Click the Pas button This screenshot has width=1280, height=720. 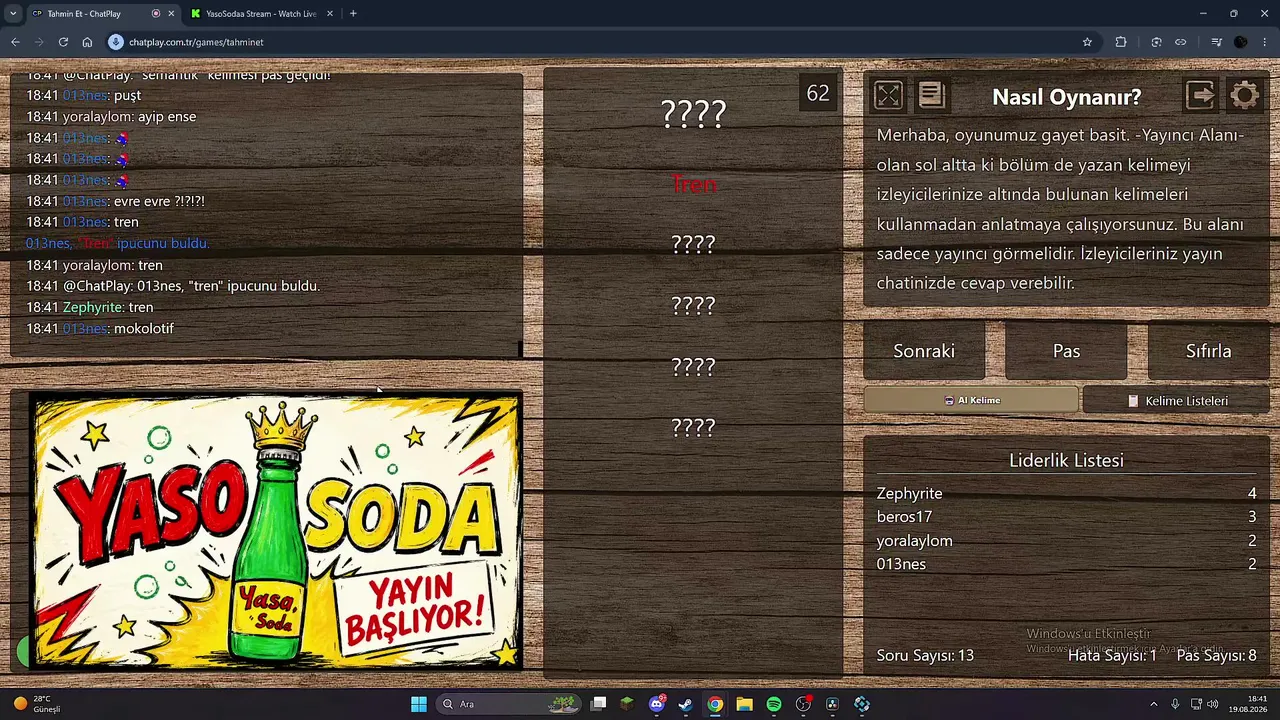coord(1066,351)
